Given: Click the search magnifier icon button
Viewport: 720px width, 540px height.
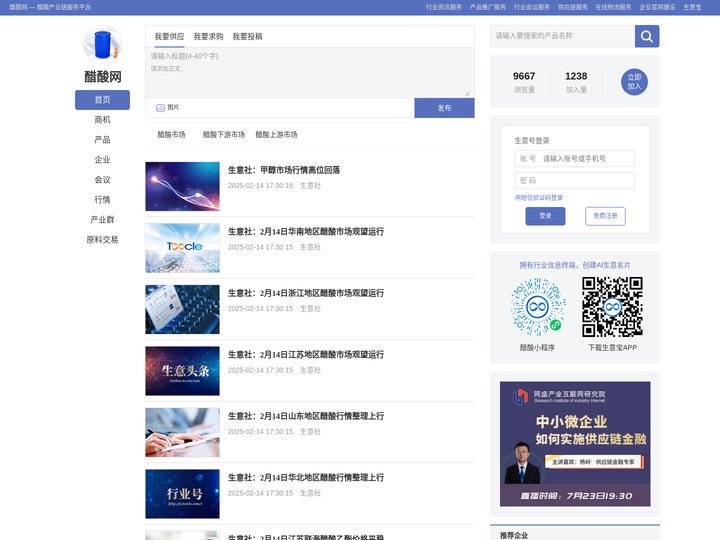Looking at the screenshot, I should 647,36.
